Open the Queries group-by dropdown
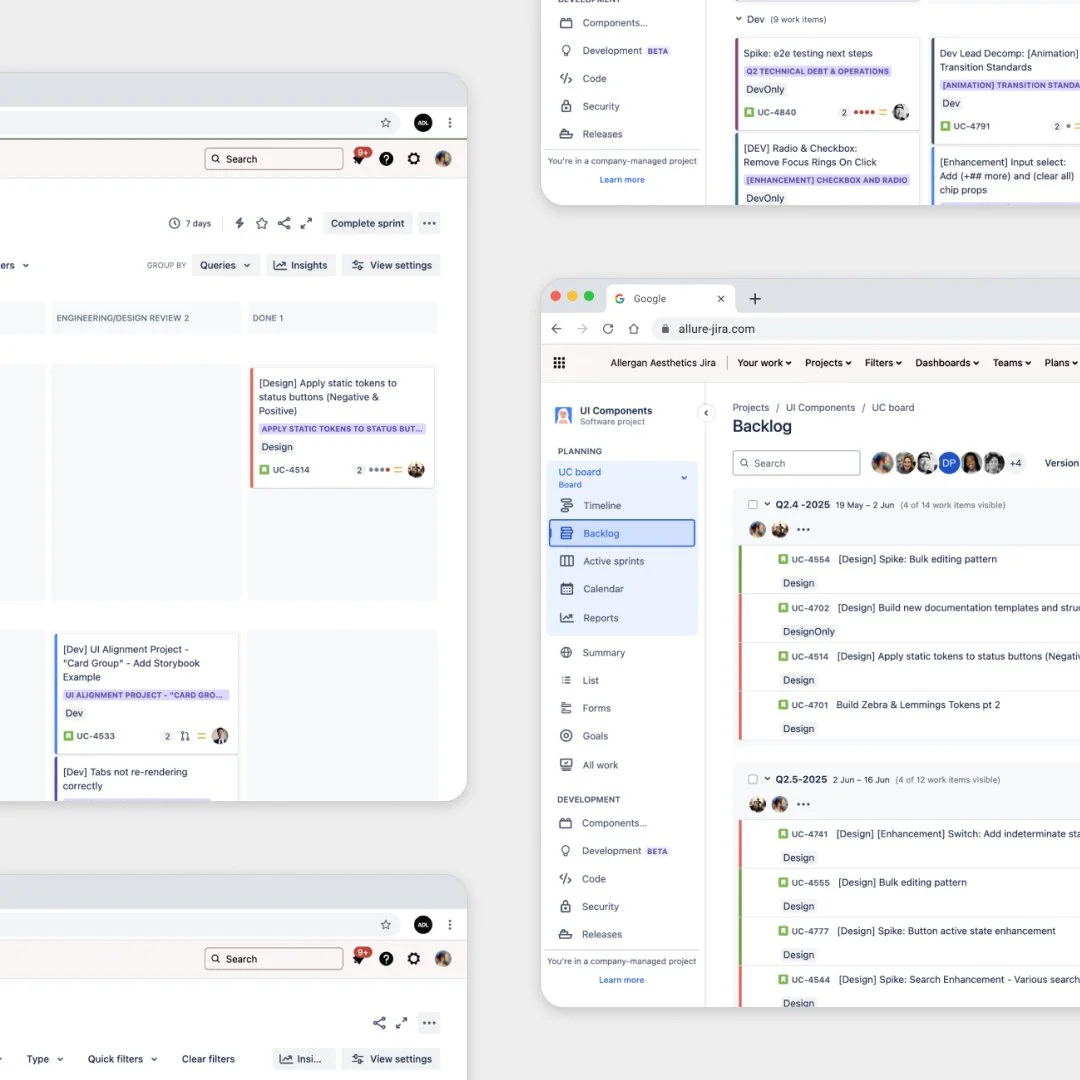Screen dimensions: 1080x1080 click(225, 265)
